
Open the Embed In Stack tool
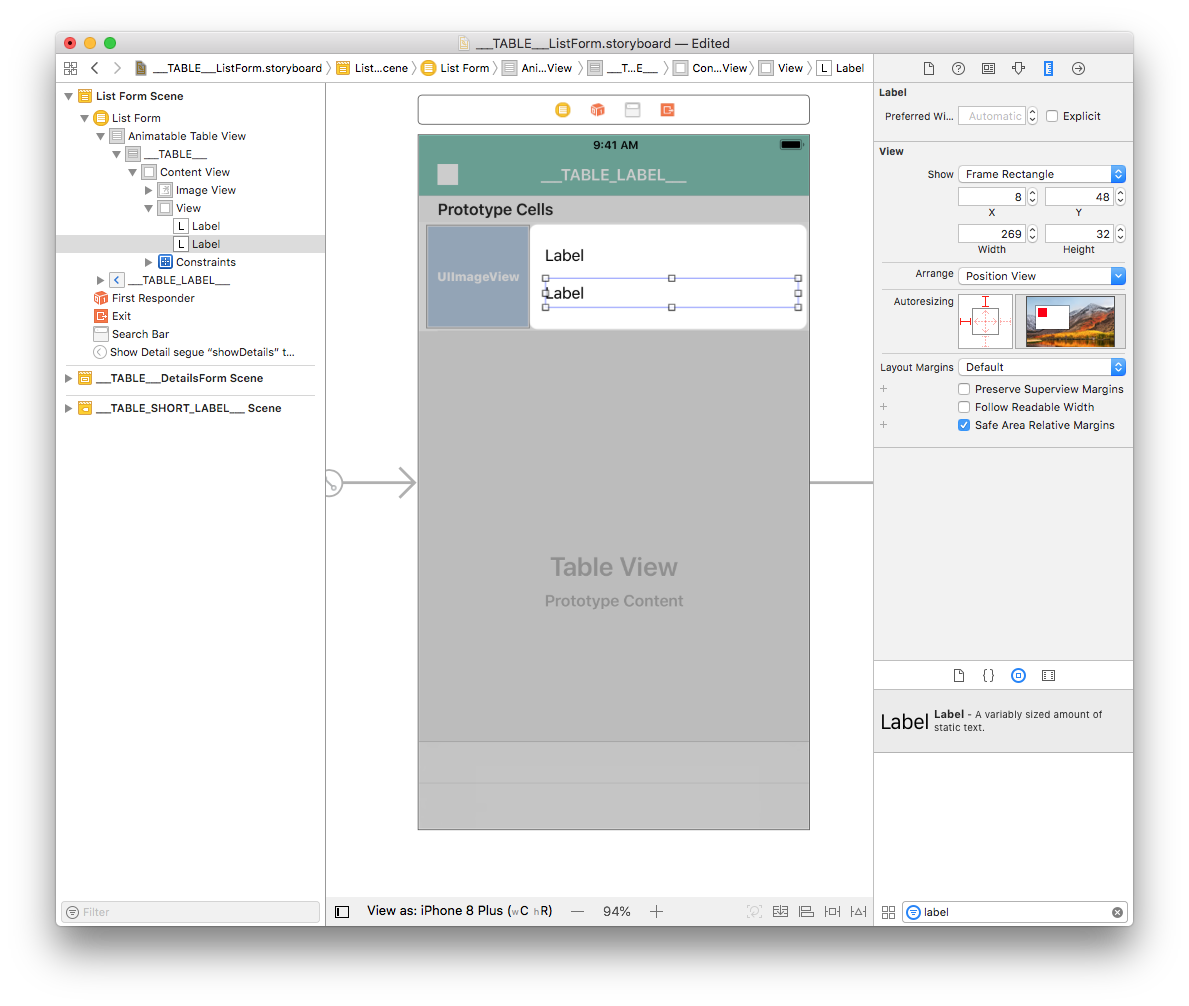coord(780,911)
